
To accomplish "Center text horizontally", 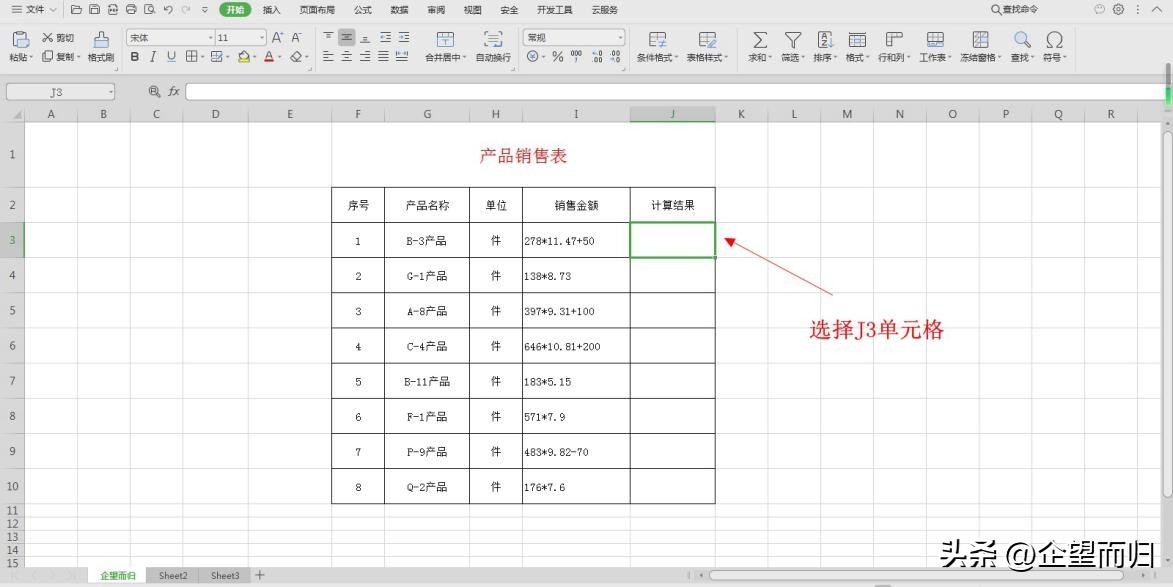I will coord(346,57).
